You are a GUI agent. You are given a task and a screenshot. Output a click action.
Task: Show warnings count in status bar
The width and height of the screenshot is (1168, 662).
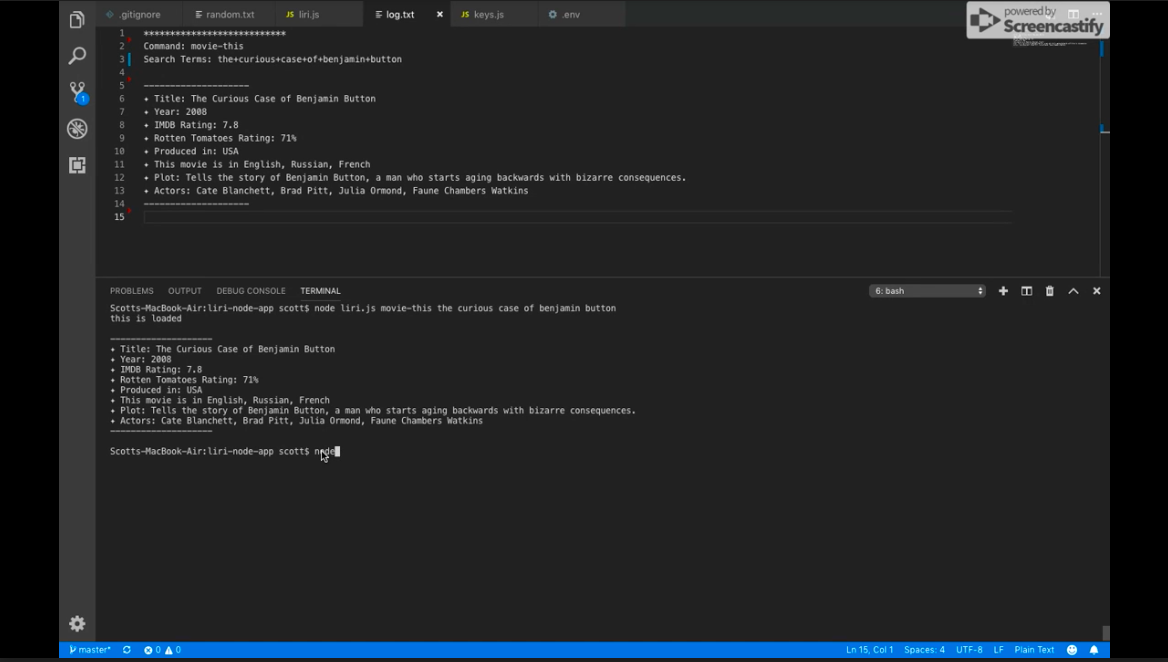coord(173,650)
